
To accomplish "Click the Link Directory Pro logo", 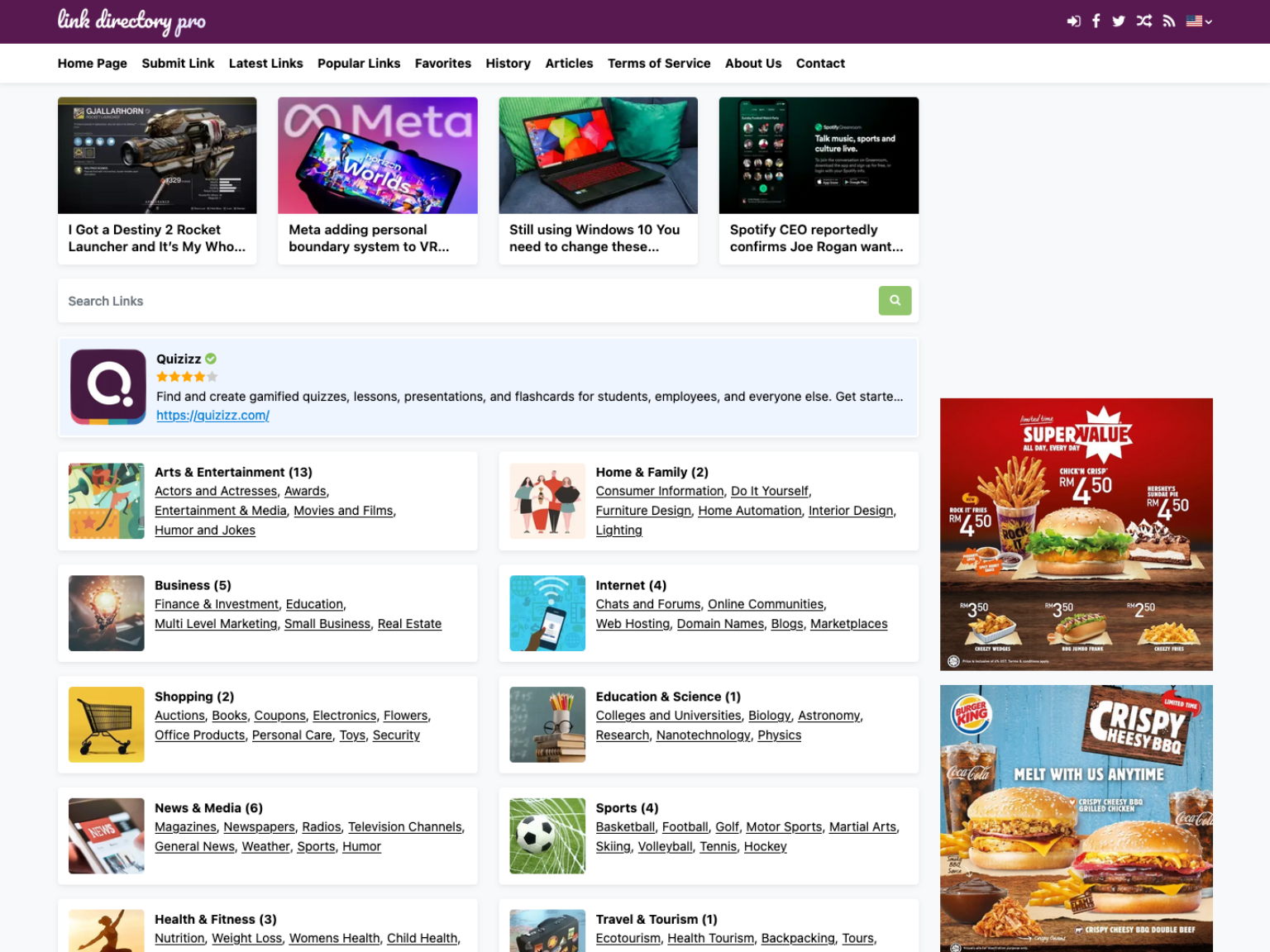I will 131,21.
